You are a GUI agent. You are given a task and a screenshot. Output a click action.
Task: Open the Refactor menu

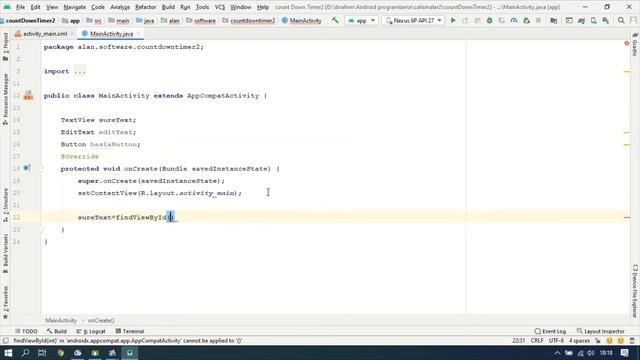click(146, 7)
